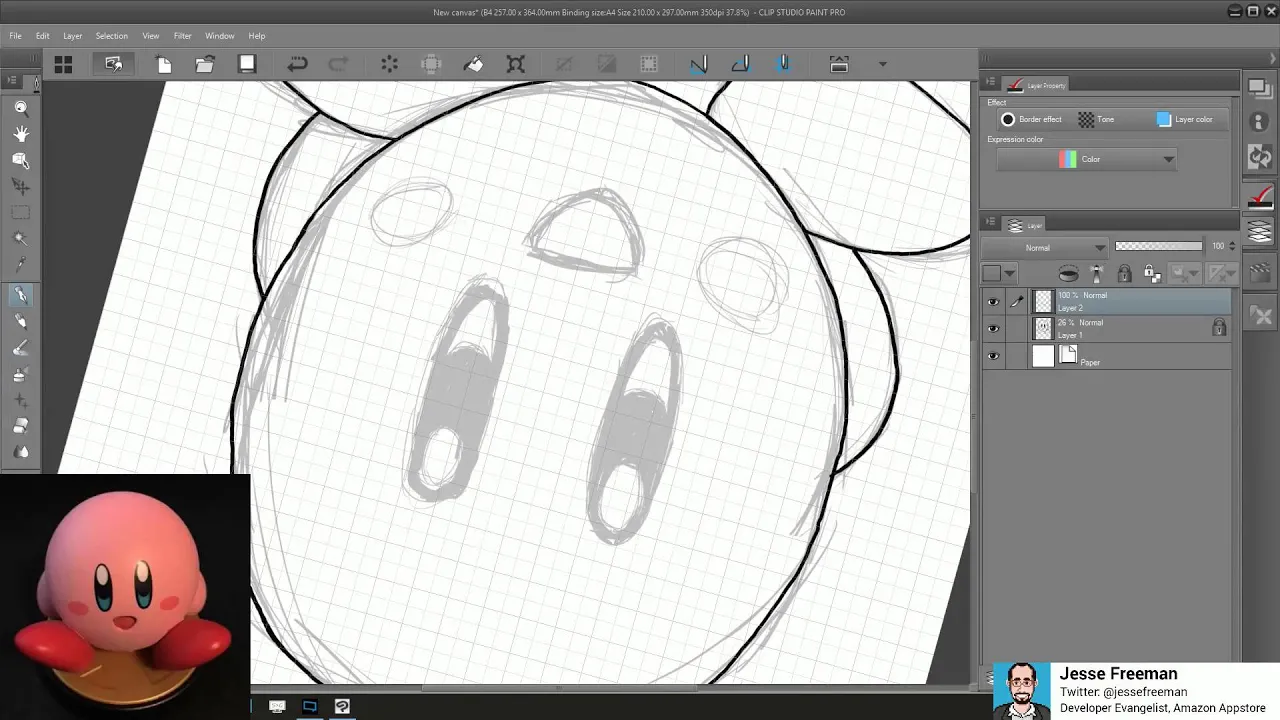
Task: Click Clip to layer below icon
Action: click(x=1069, y=274)
